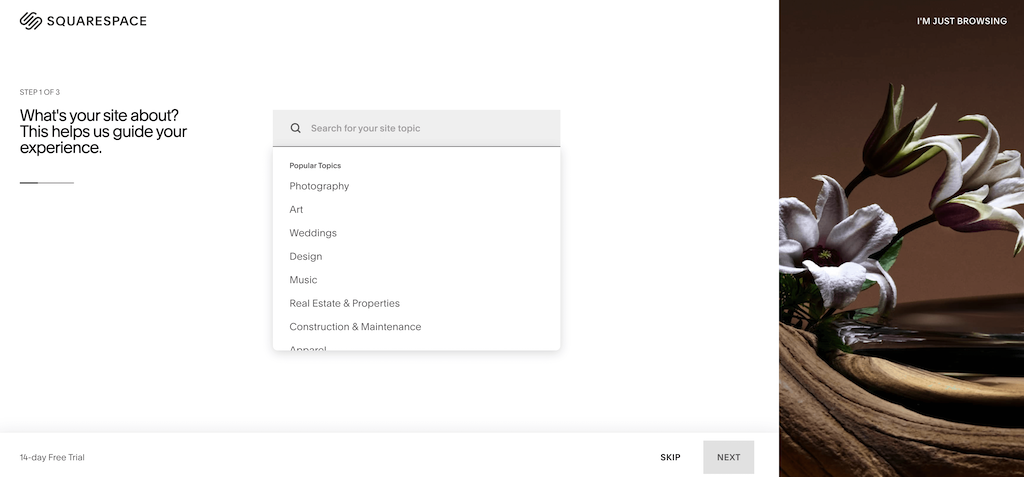Click the Popular Topics list header

(315, 165)
